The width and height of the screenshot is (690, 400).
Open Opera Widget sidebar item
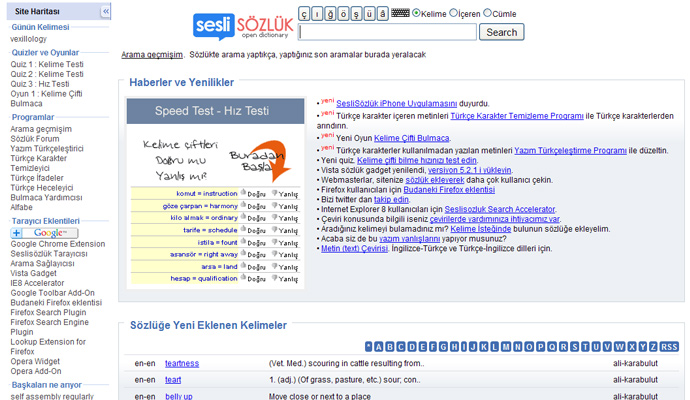coord(35,361)
